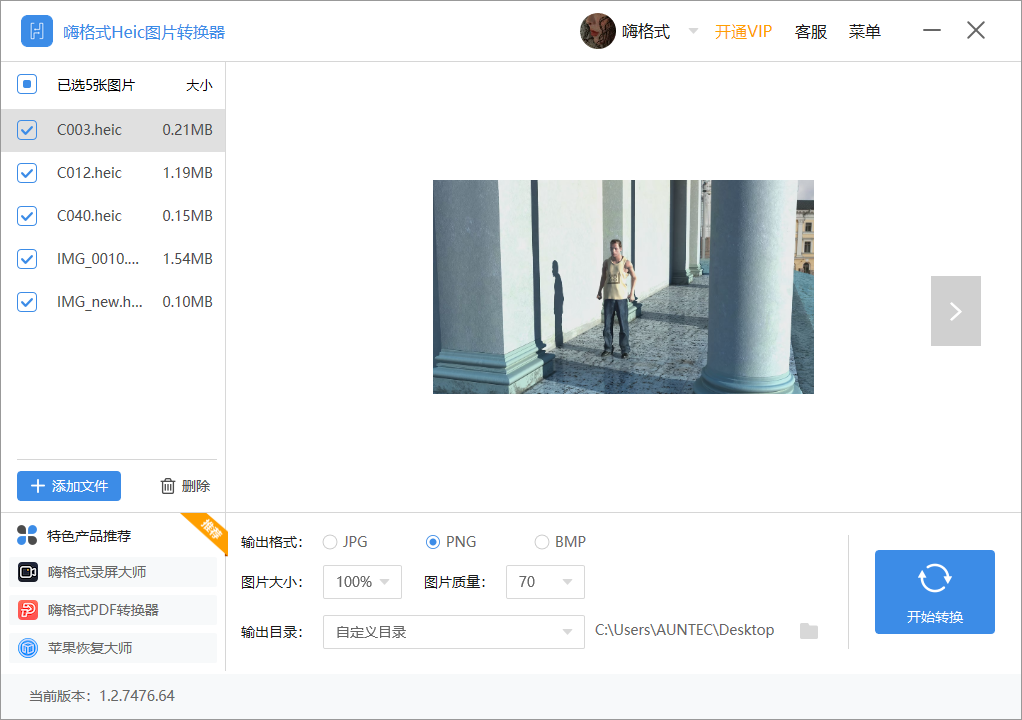Screen dimensions: 1022x720
Task: Expand the image size 100% dropdown
Action: click(362, 582)
